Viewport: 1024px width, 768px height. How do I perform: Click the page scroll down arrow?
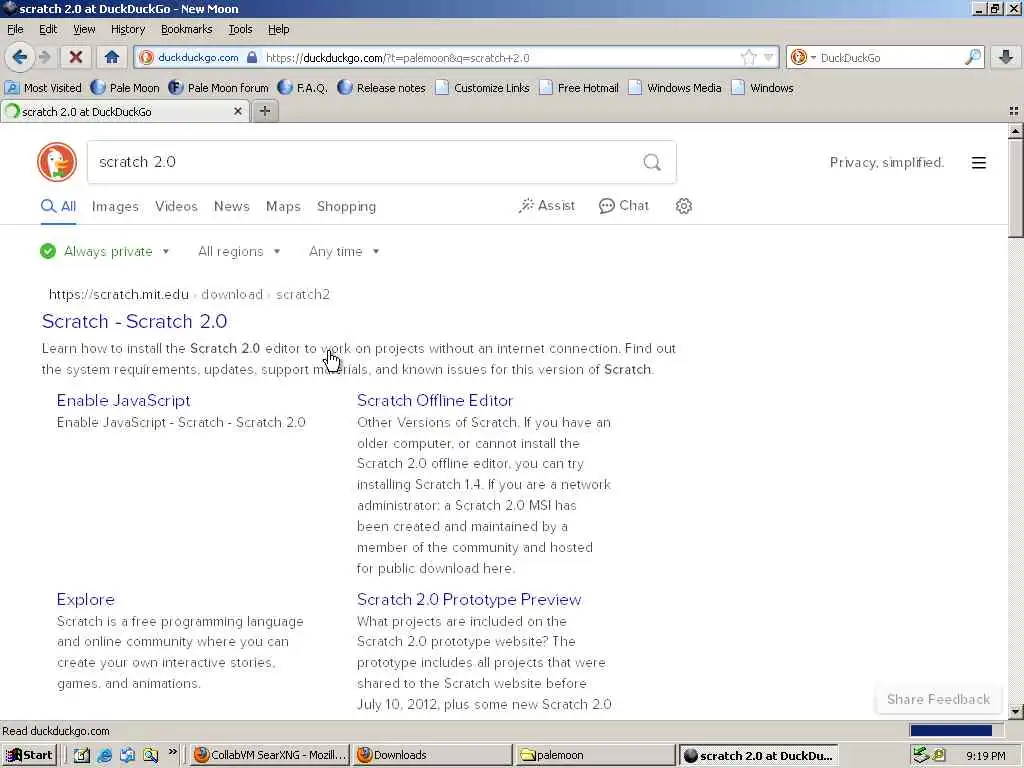point(1016,711)
